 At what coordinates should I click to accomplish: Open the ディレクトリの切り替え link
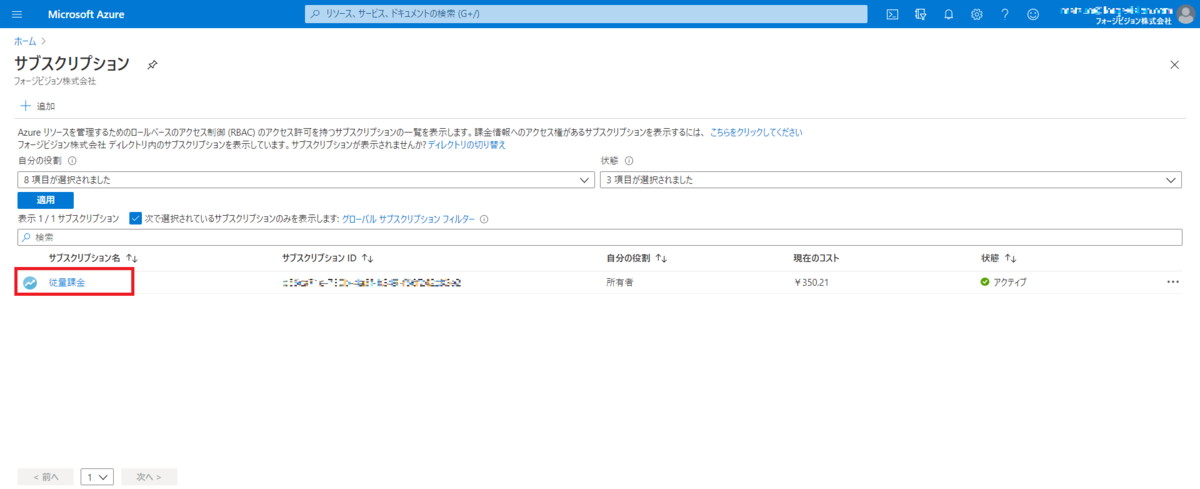tap(467, 145)
